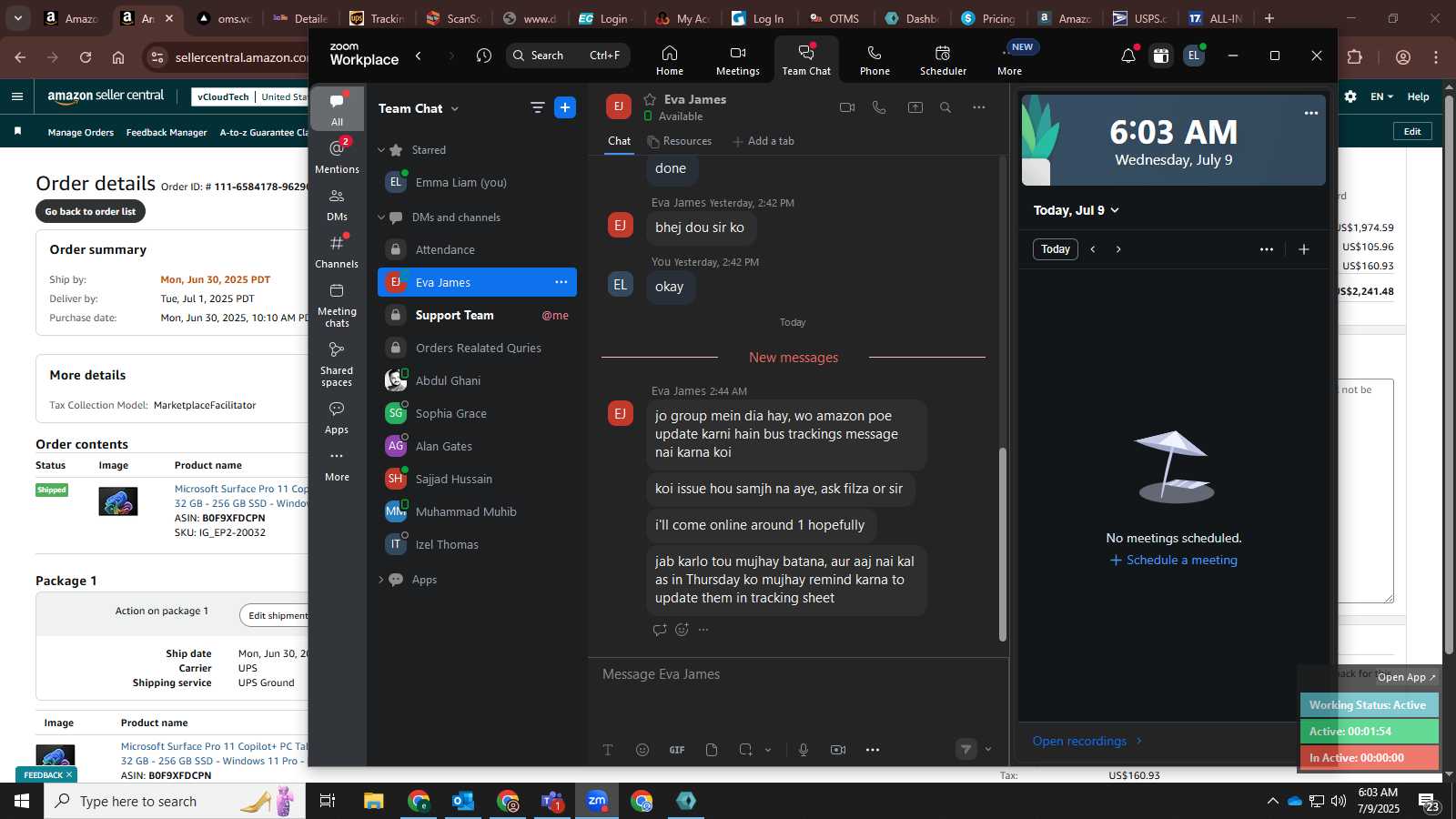Open the chat list filter icon
Image resolution: width=1456 pixels, height=819 pixels.
(x=538, y=107)
